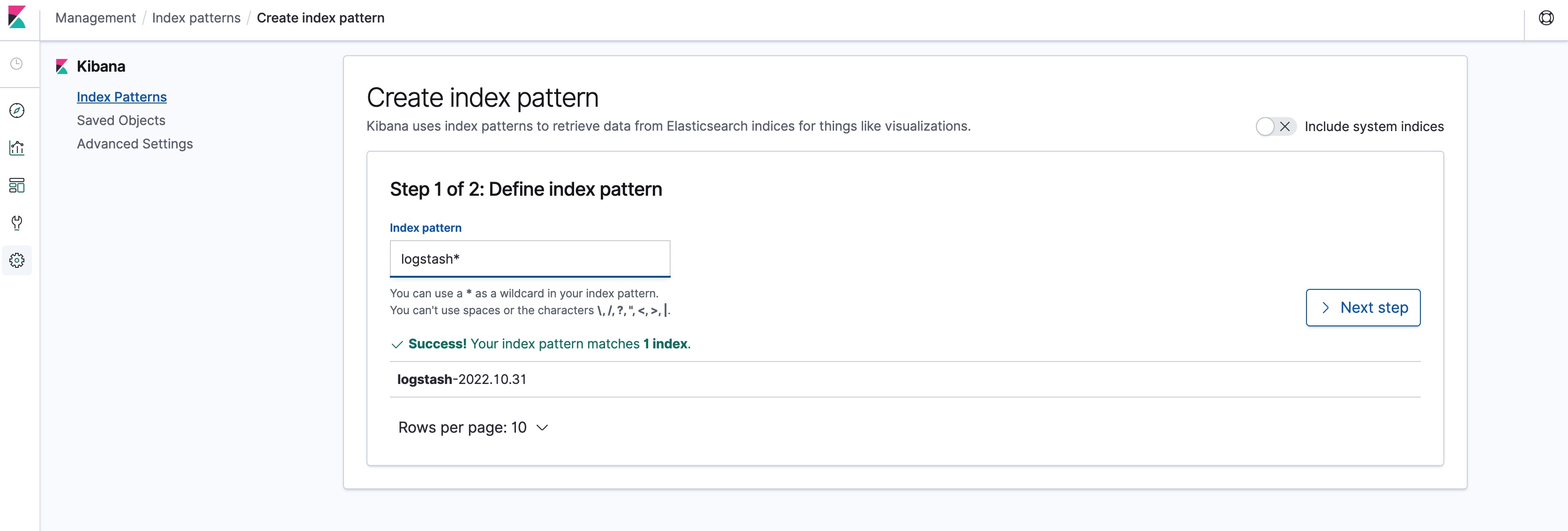Click the Next step button
This screenshot has width=1568, height=531.
tap(1363, 308)
